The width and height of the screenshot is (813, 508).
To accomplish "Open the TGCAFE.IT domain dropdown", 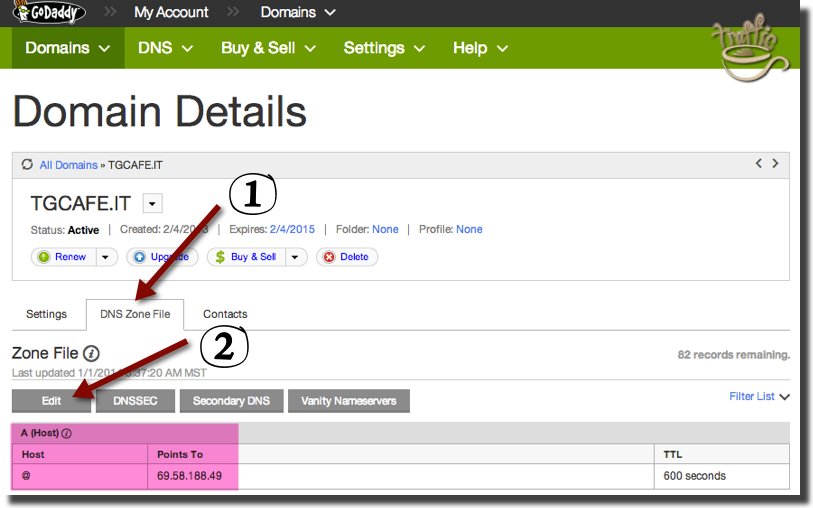I will coord(152,204).
